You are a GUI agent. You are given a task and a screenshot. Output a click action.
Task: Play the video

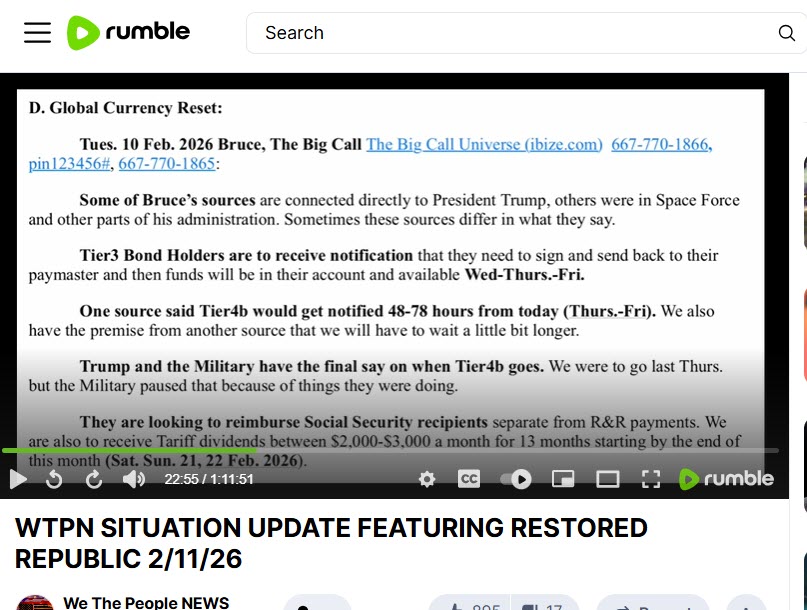(18, 479)
